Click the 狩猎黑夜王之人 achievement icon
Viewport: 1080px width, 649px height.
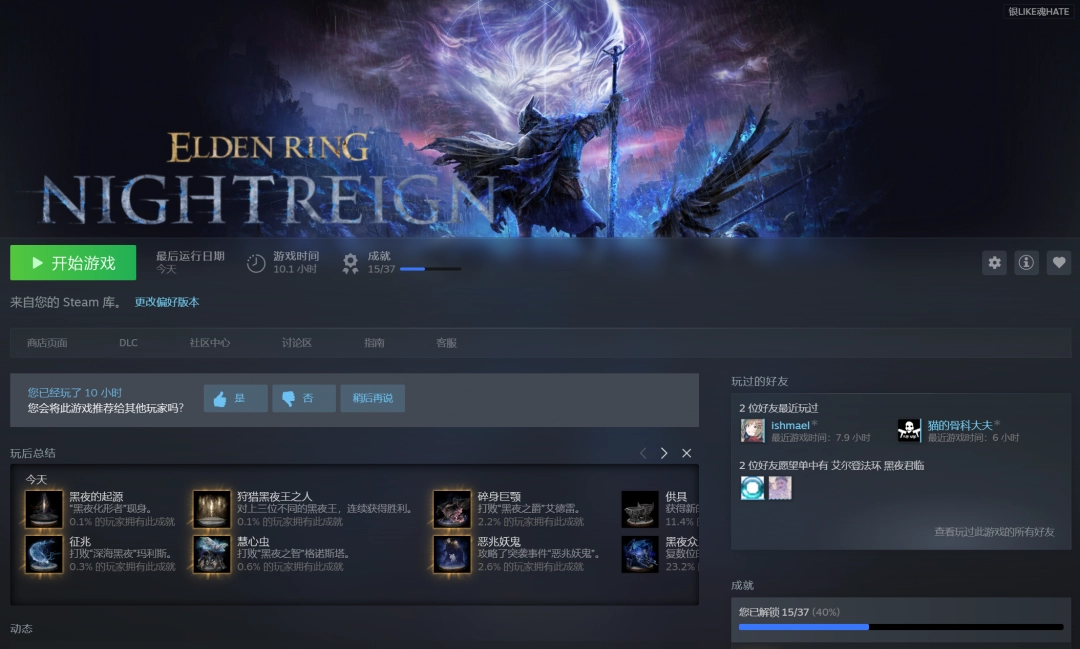[211, 508]
